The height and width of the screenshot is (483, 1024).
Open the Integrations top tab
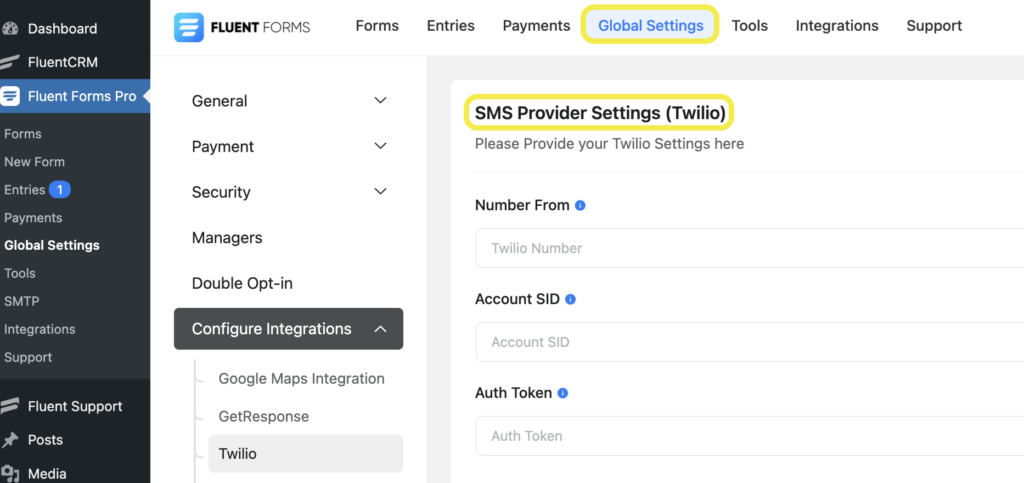point(837,26)
